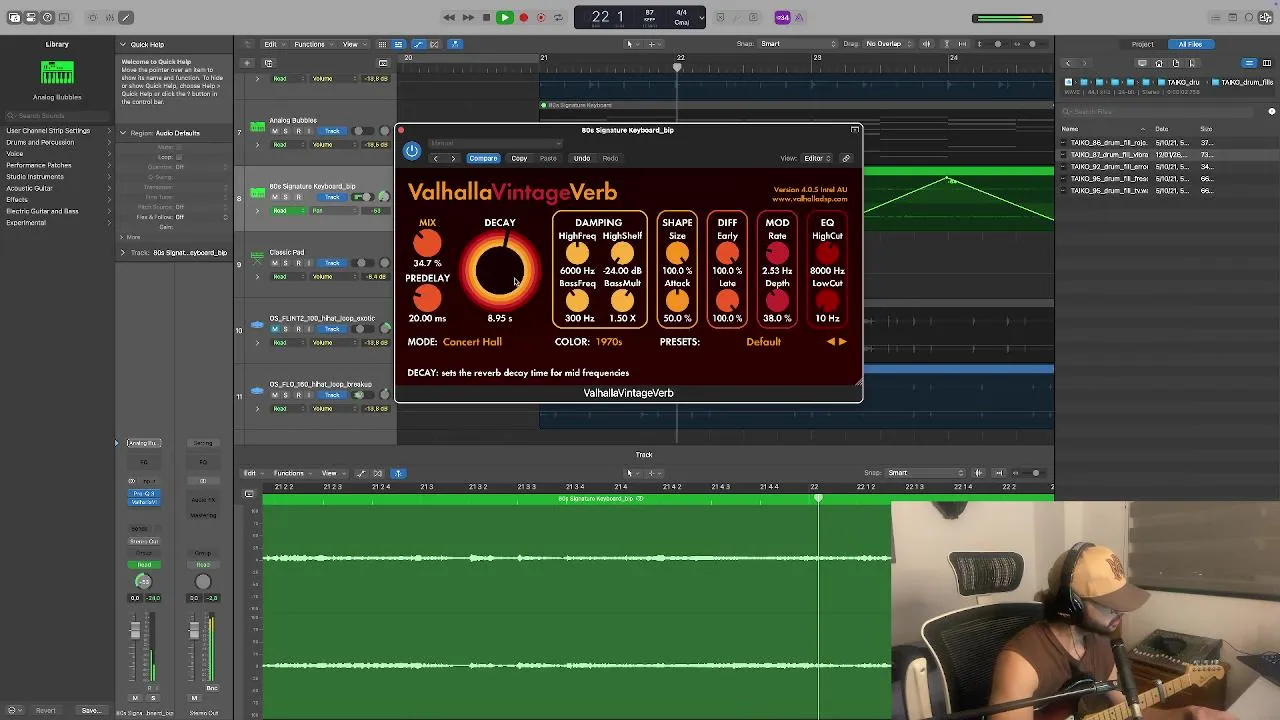Click the next preset orange arrow
Screen dimensions: 1280x720
[x=842, y=342]
